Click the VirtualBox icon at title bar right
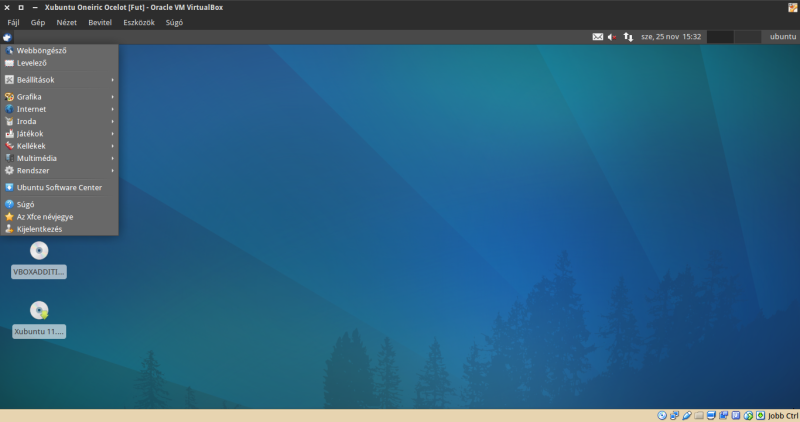Screen dimensions: 800x422 coord(792,7)
